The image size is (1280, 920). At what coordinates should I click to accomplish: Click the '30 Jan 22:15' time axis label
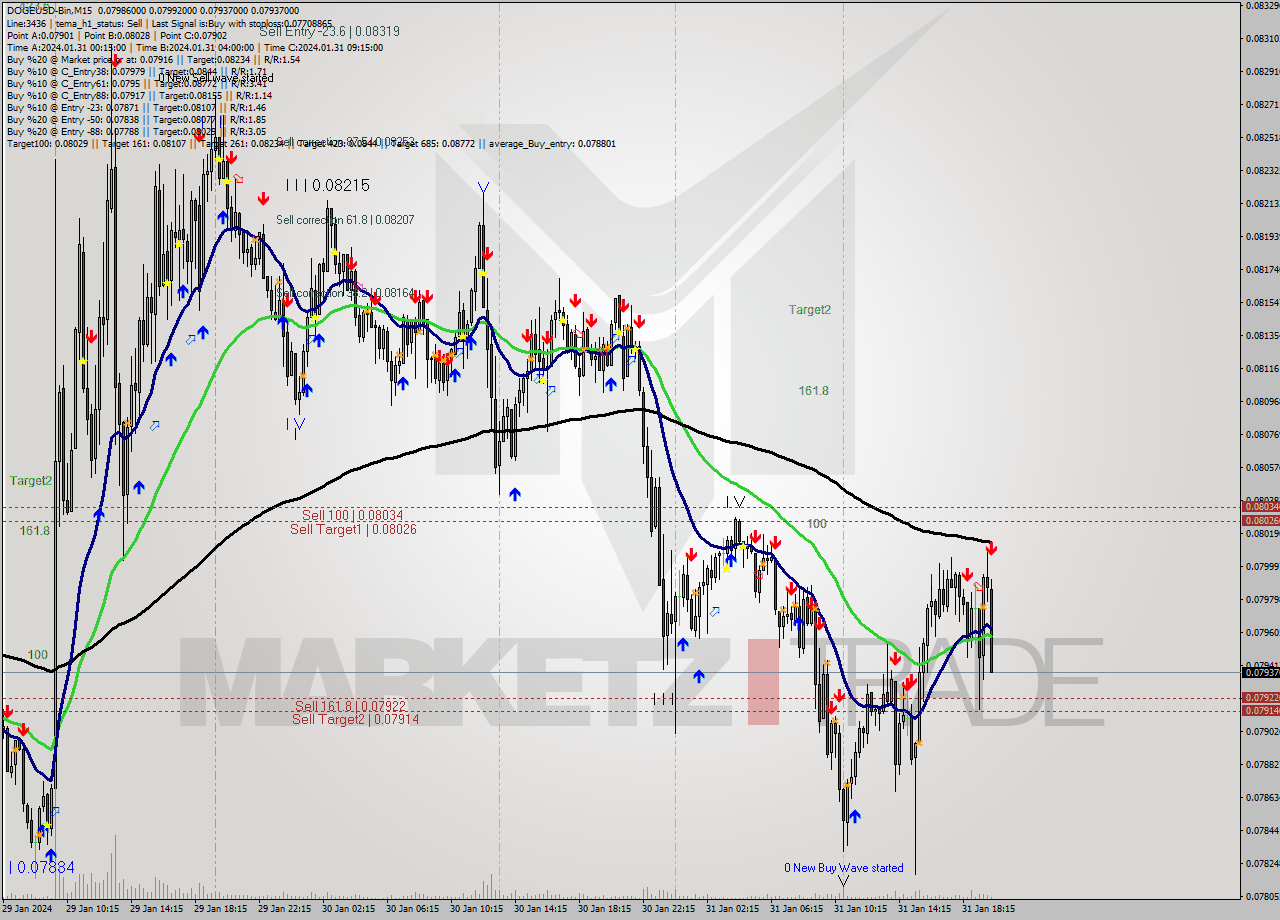tap(668, 910)
